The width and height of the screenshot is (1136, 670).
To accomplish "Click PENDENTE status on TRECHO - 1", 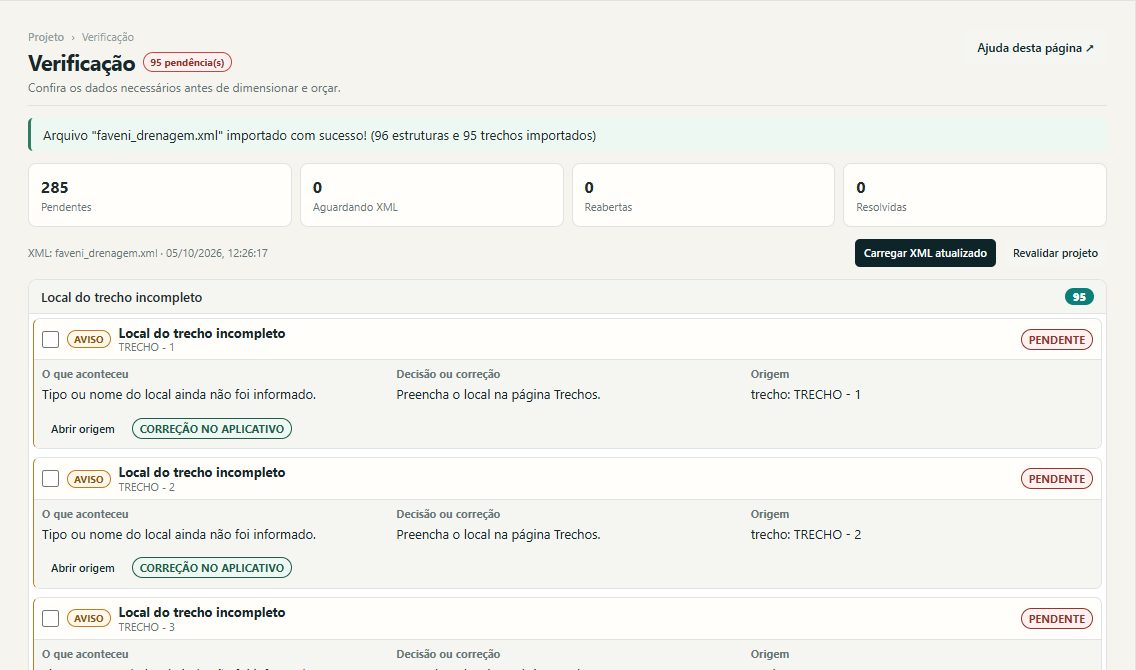I will click(1056, 340).
